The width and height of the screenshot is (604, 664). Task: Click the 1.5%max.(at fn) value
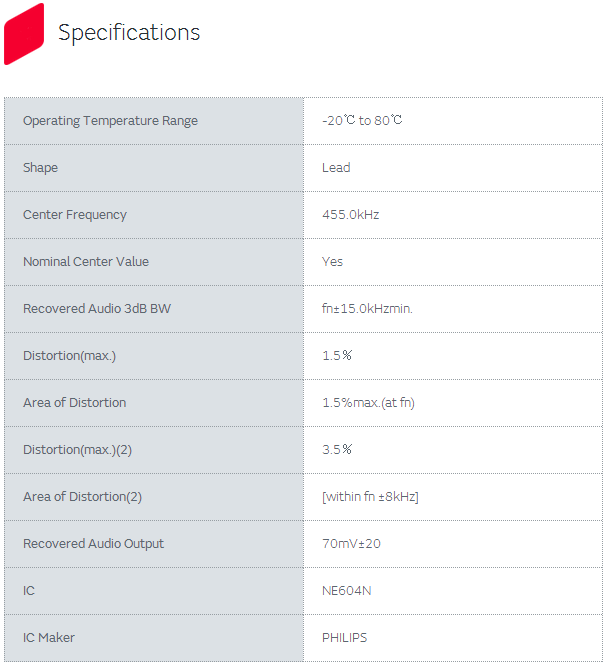coord(368,403)
